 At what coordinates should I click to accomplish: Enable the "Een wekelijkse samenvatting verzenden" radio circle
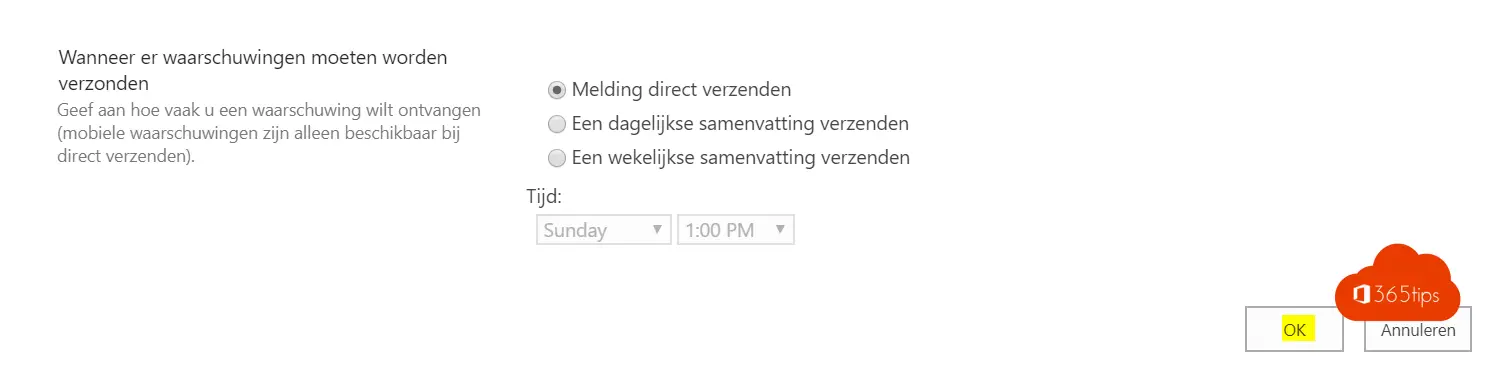pos(557,158)
